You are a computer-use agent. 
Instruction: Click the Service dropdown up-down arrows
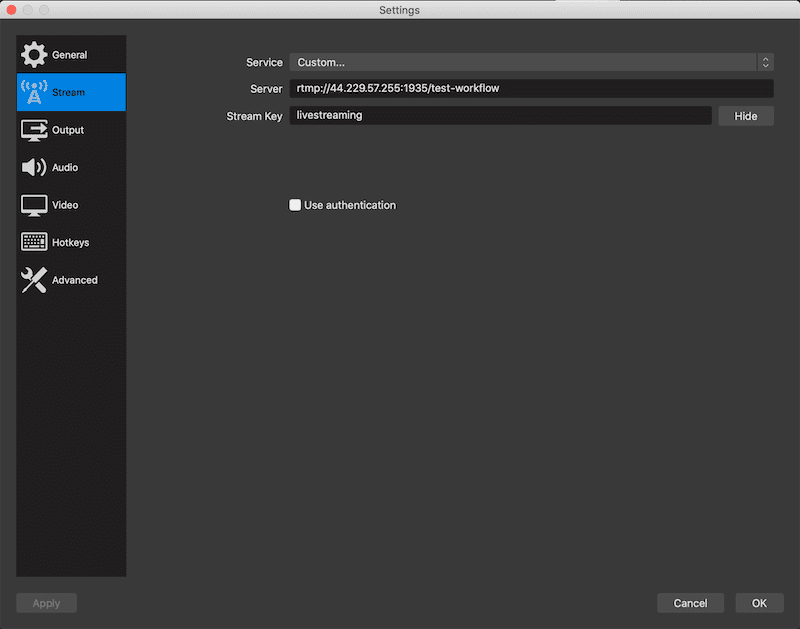click(766, 62)
